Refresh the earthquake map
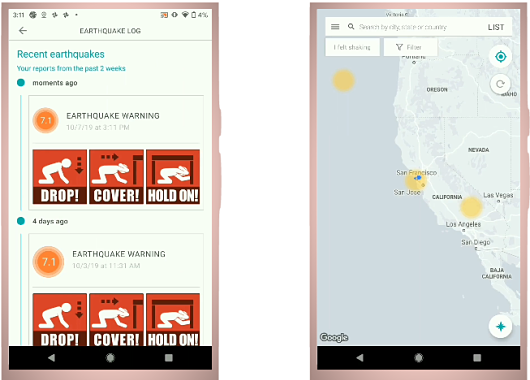Screen dimensions: 530x380 pos(501,84)
